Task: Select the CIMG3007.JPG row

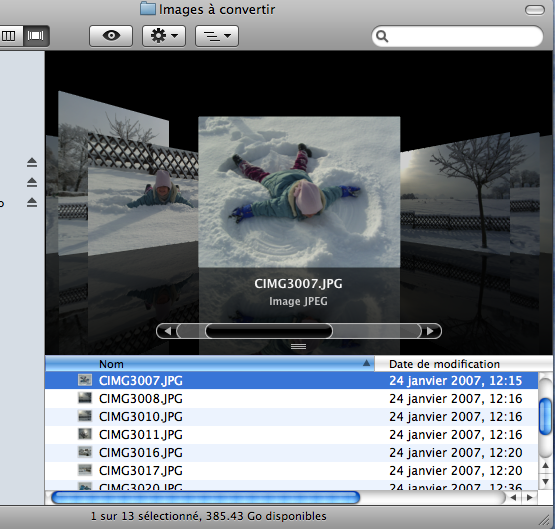Action: [x=291, y=380]
